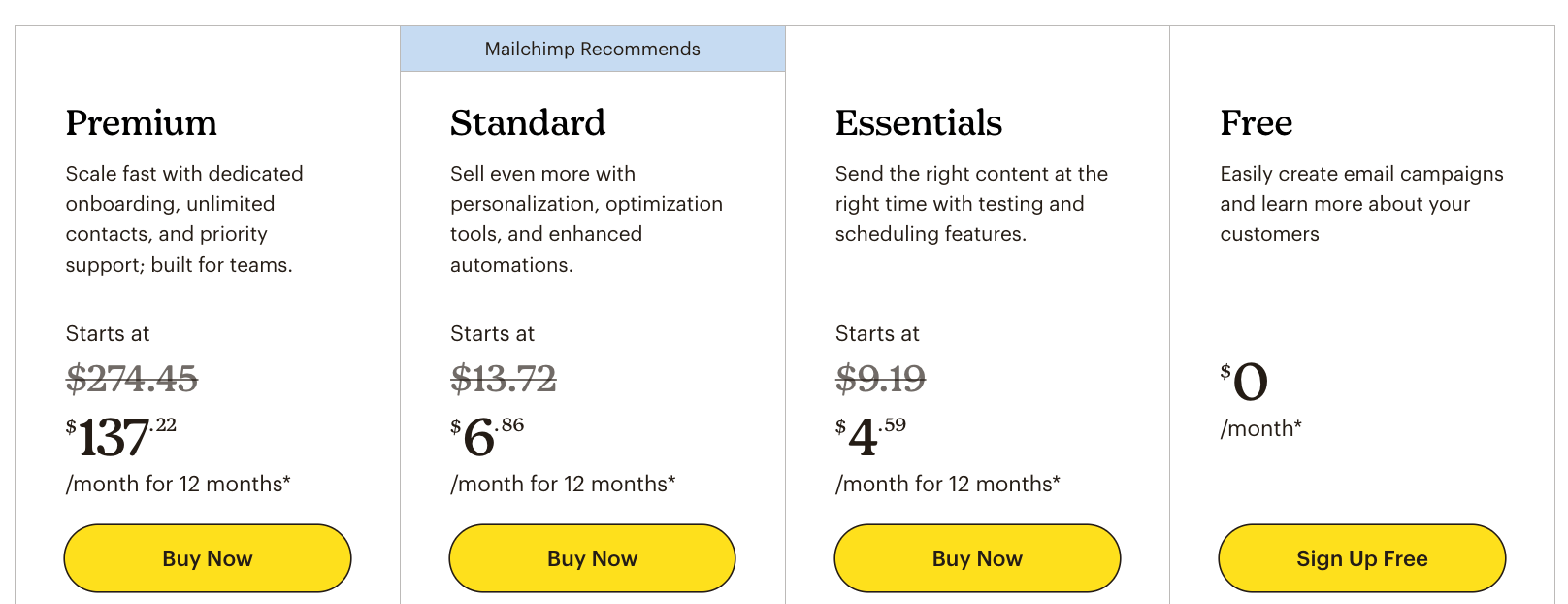Select the Premium plan heading
This screenshot has width=1568, height=604.
click(x=142, y=123)
